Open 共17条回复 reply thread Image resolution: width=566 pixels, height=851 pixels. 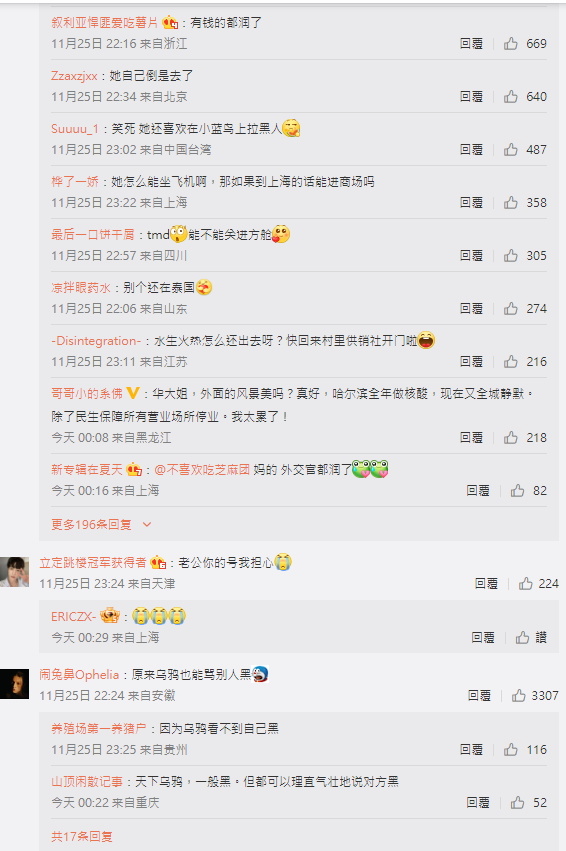coord(82,836)
